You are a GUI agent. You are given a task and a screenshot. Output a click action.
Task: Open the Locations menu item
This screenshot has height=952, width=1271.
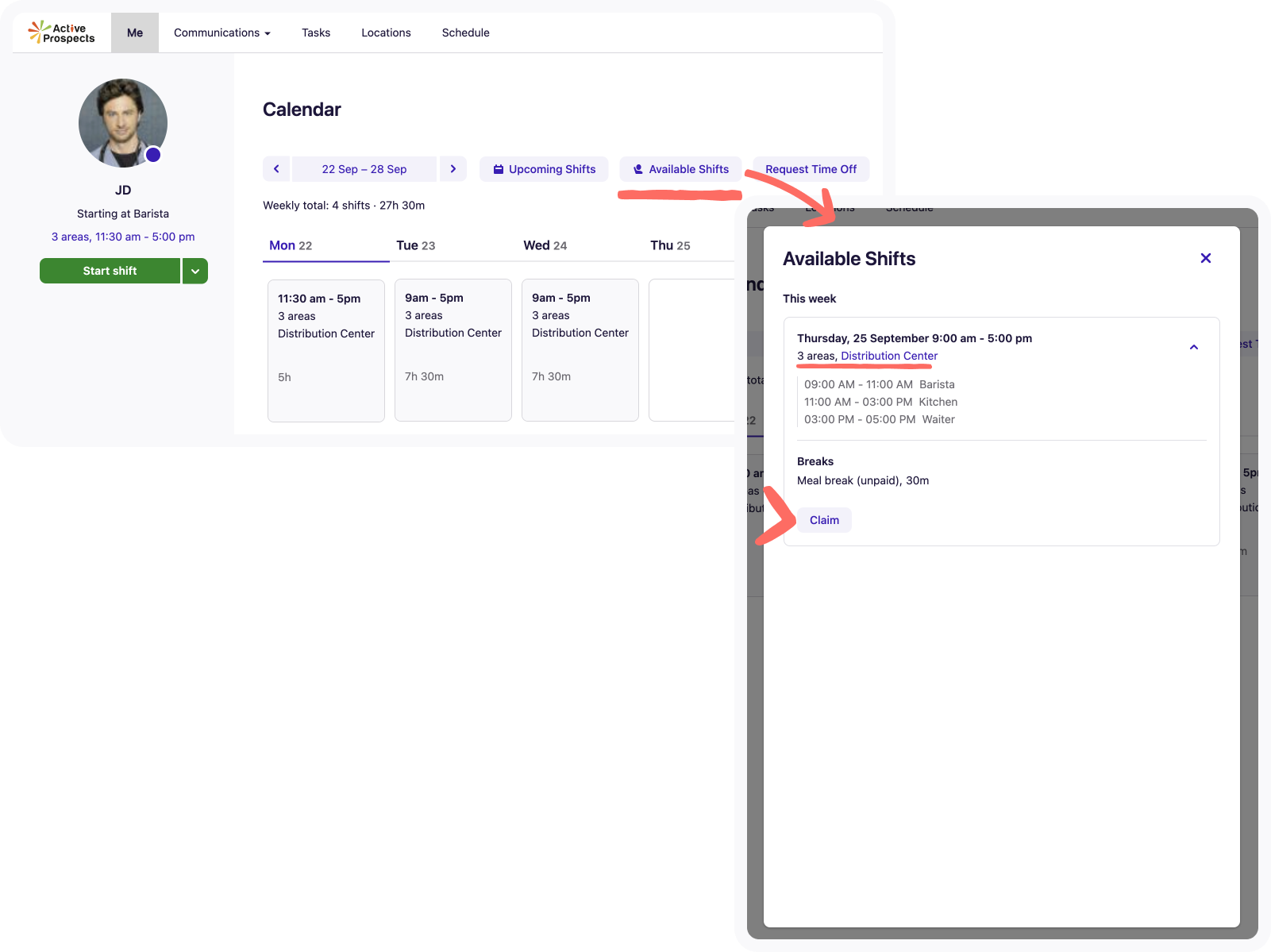coord(386,33)
